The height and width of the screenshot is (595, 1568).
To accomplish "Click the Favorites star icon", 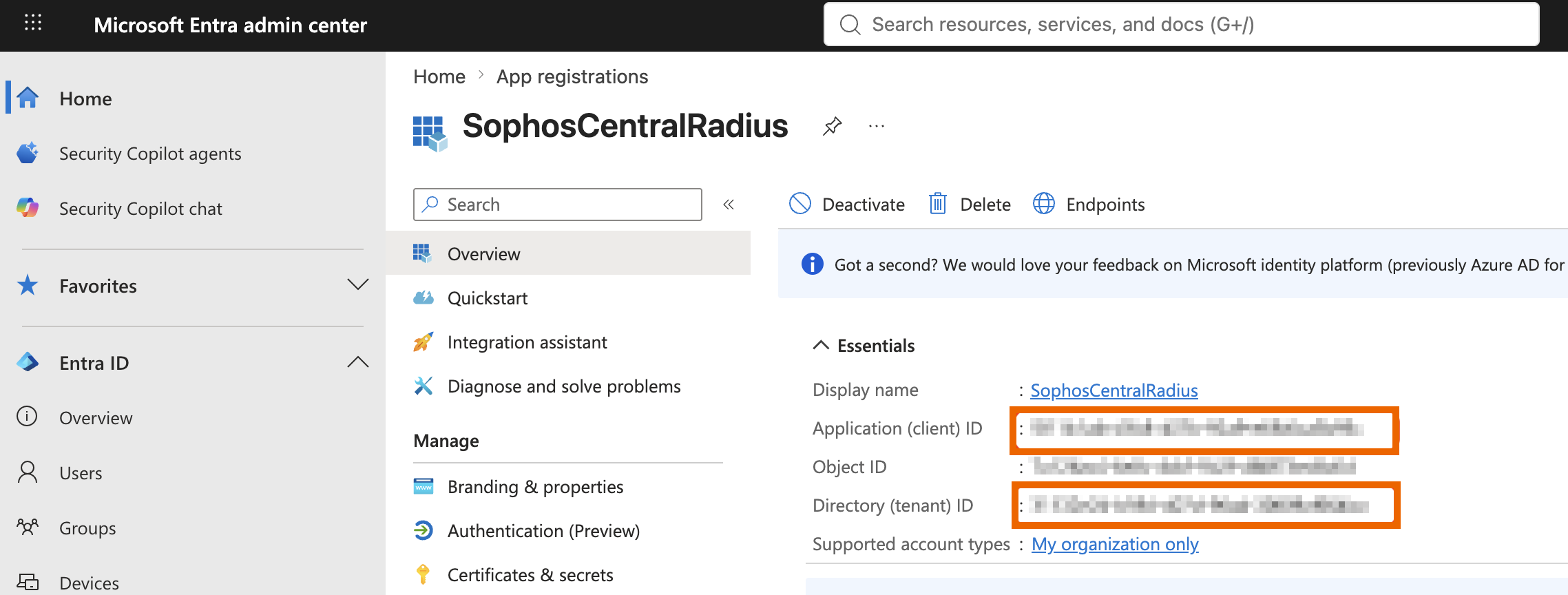I will pyautogui.click(x=28, y=285).
